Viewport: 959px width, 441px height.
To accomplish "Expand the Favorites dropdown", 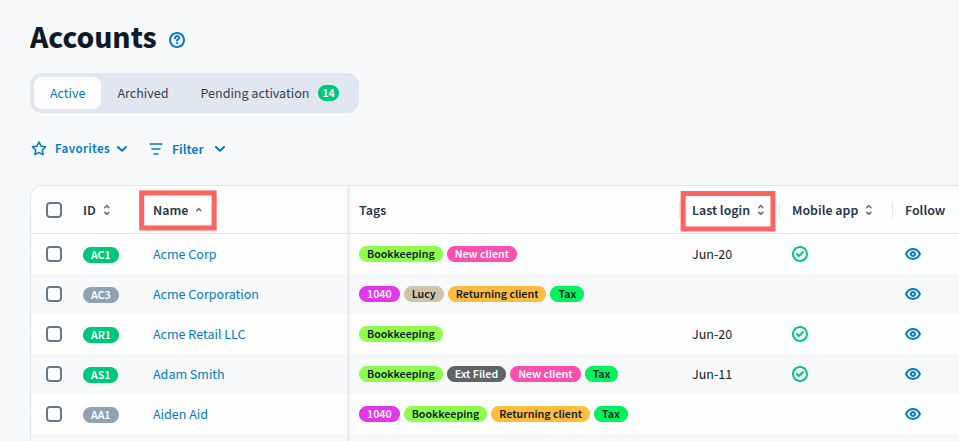I will (x=122, y=149).
